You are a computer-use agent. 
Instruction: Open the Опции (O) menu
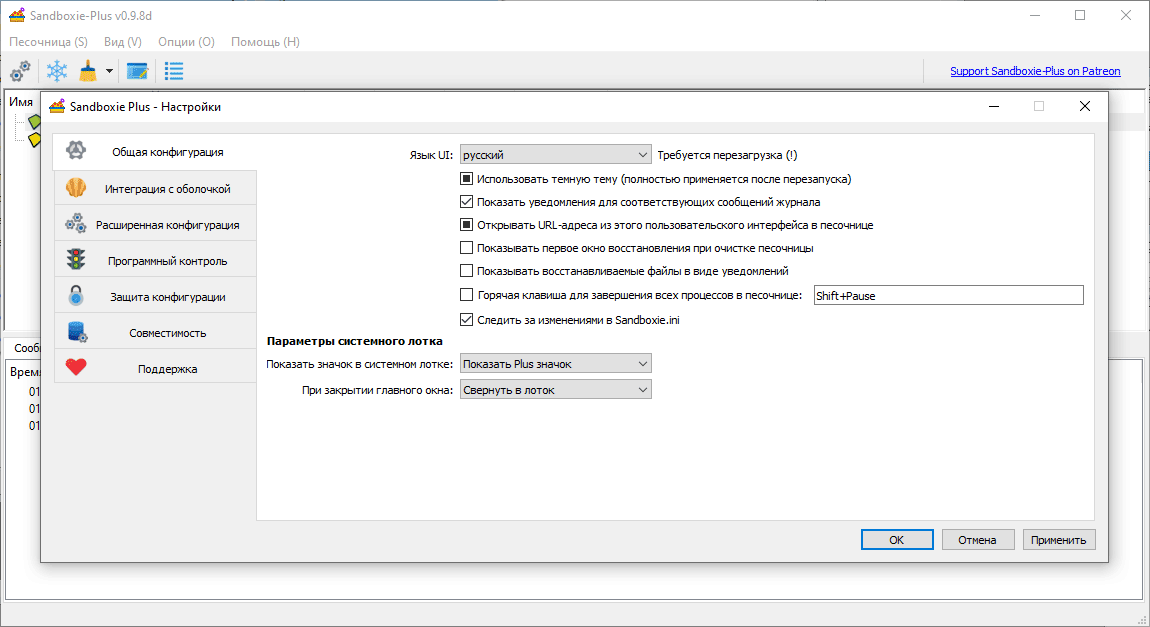point(186,42)
